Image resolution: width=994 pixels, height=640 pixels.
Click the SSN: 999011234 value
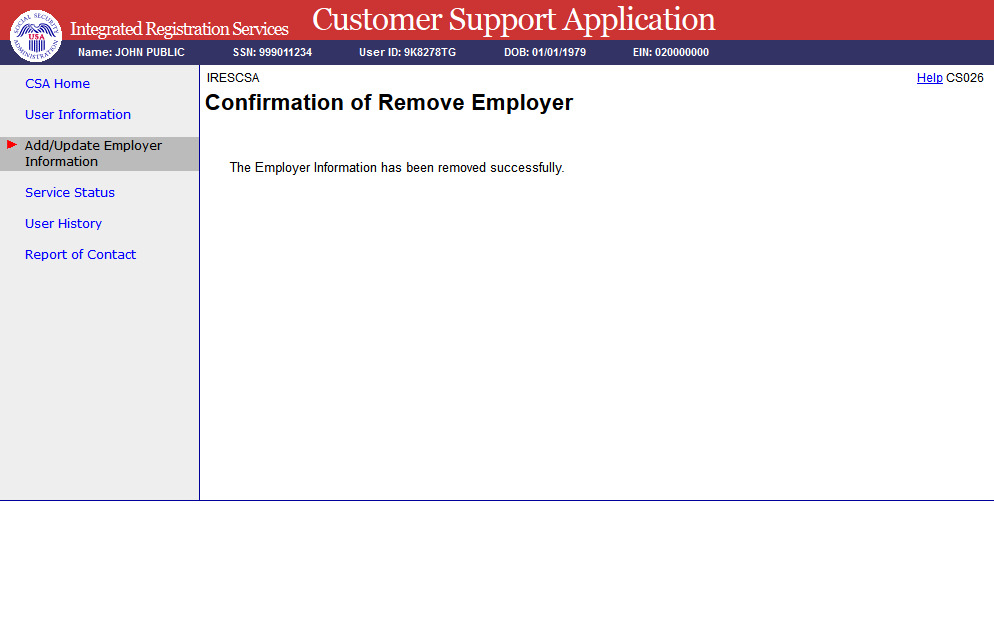point(272,53)
